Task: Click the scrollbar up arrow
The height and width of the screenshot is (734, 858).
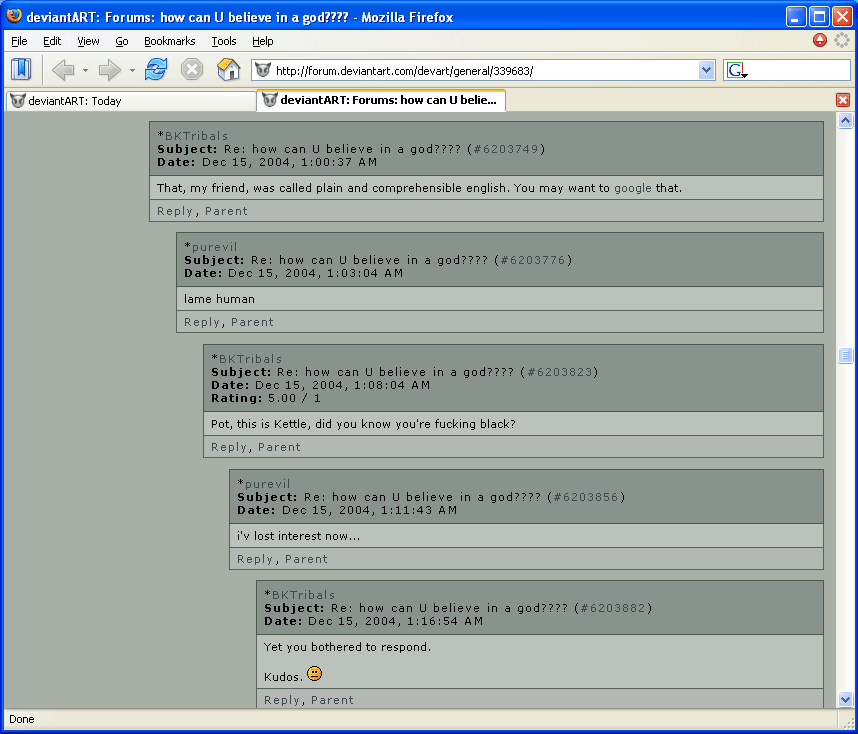Action: click(845, 120)
